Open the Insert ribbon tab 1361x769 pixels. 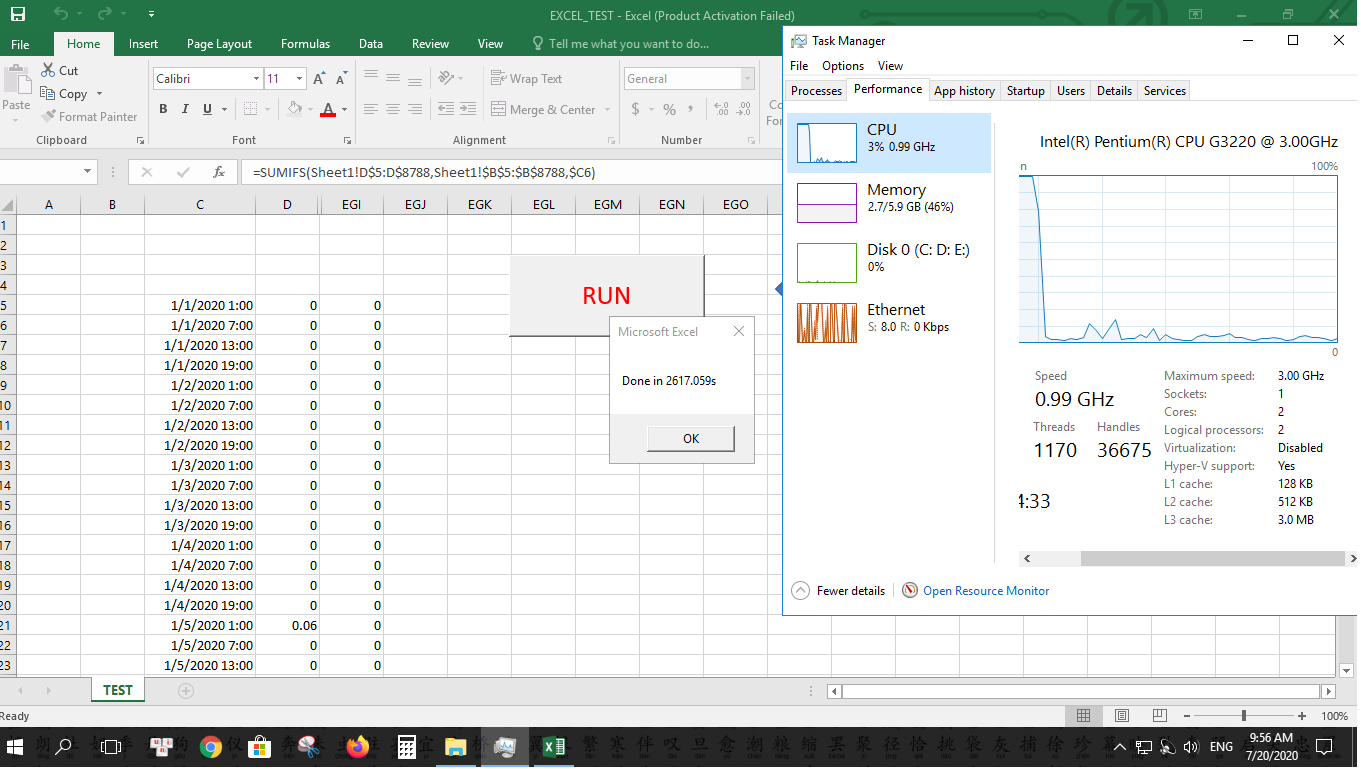click(x=143, y=44)
